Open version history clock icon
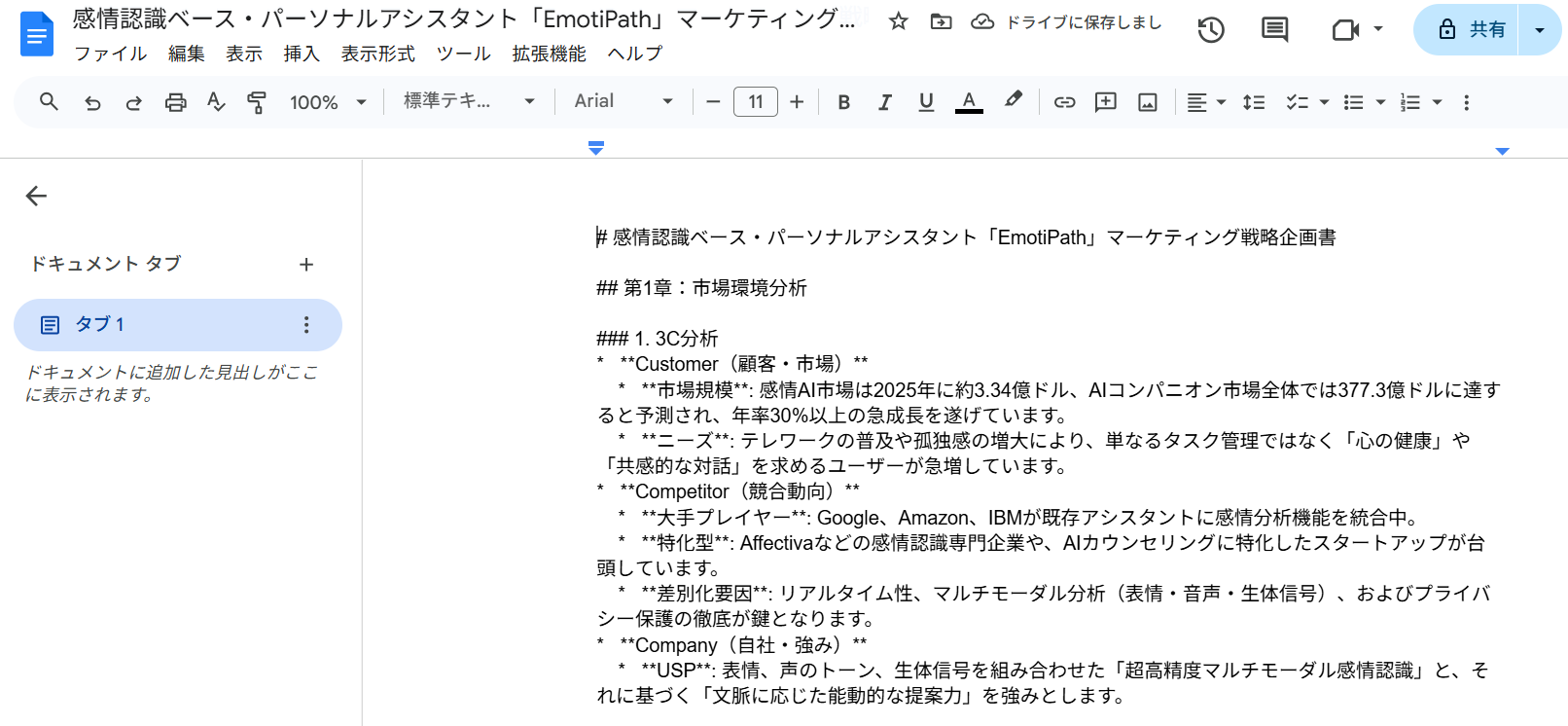1568x726 pixels. pos(1211,30)
